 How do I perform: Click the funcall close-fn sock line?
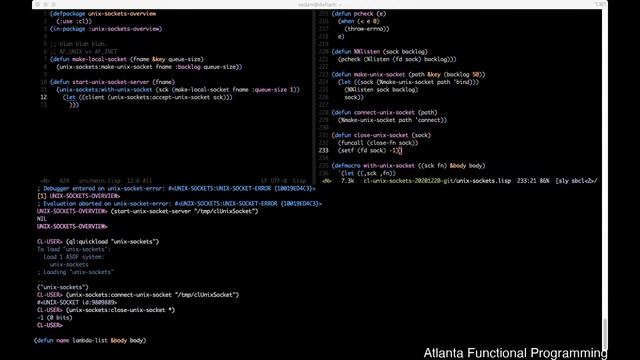pos(378,143)
